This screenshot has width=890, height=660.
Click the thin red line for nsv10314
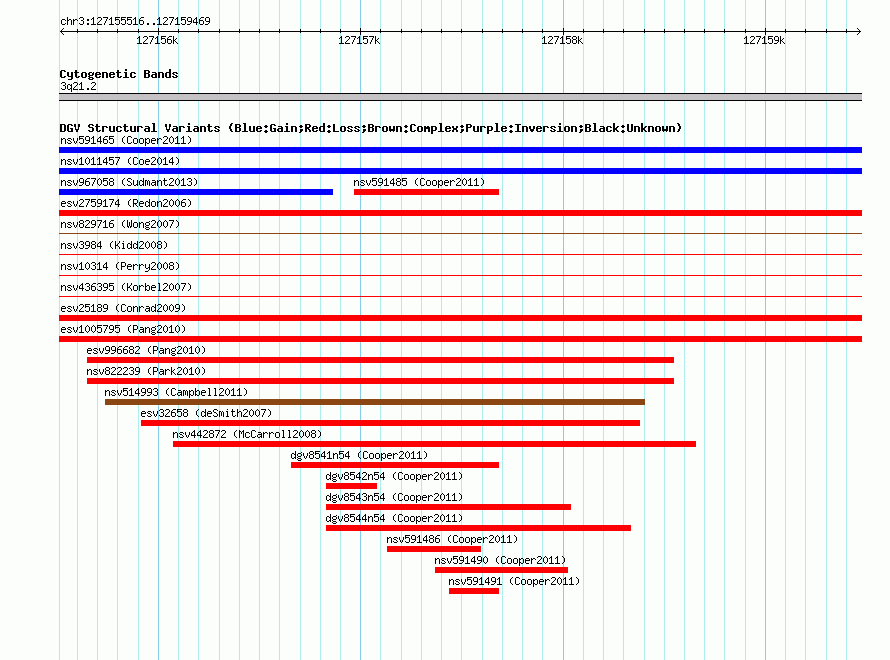point(460,275)
